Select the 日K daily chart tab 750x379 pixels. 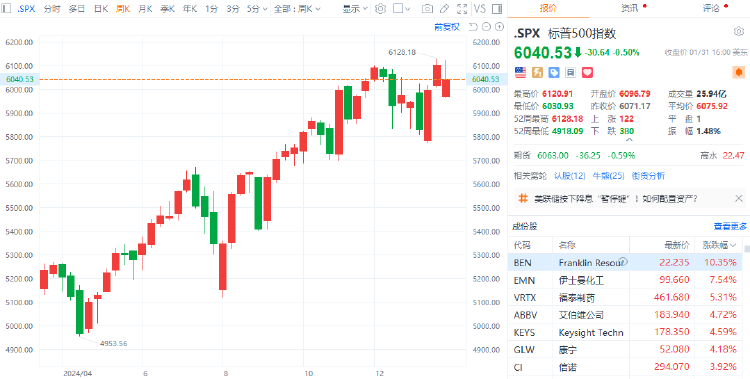coord(100,9)
